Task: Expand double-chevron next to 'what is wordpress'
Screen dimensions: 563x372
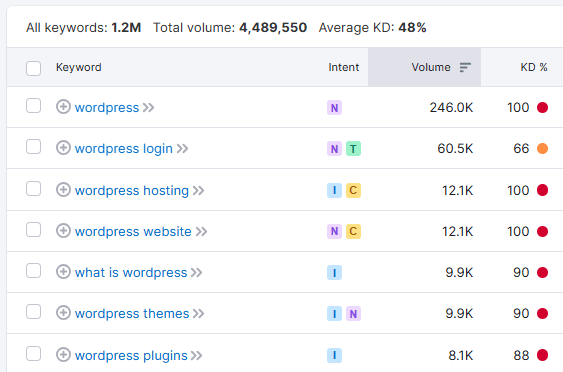Action: 196,273
